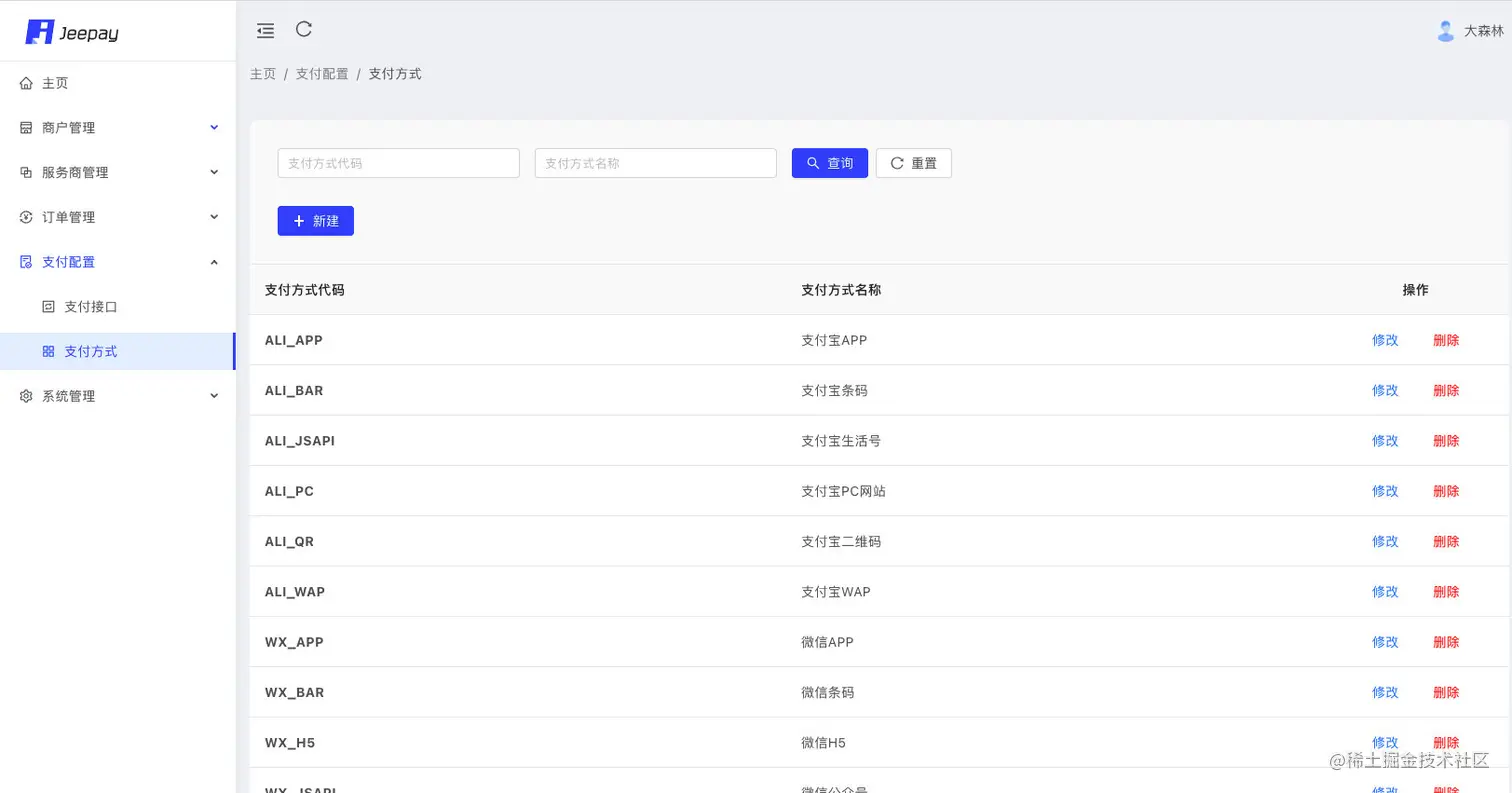Click the 支付宝PC网站 name cell
The height and width of the screenshot is (793, 1512).
coord(843,491)
